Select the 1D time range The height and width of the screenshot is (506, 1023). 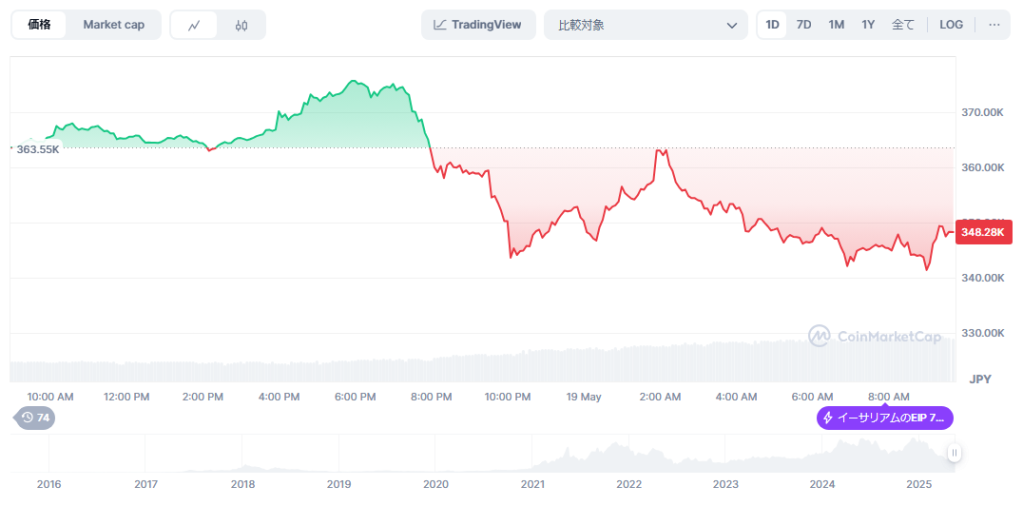(x=772, y=25)
